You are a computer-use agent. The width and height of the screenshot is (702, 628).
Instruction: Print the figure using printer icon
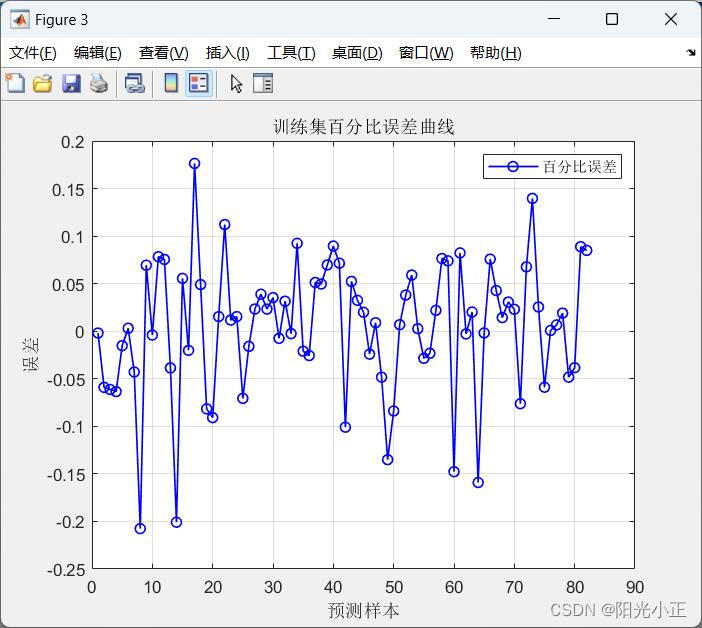(x=99, y=83)
